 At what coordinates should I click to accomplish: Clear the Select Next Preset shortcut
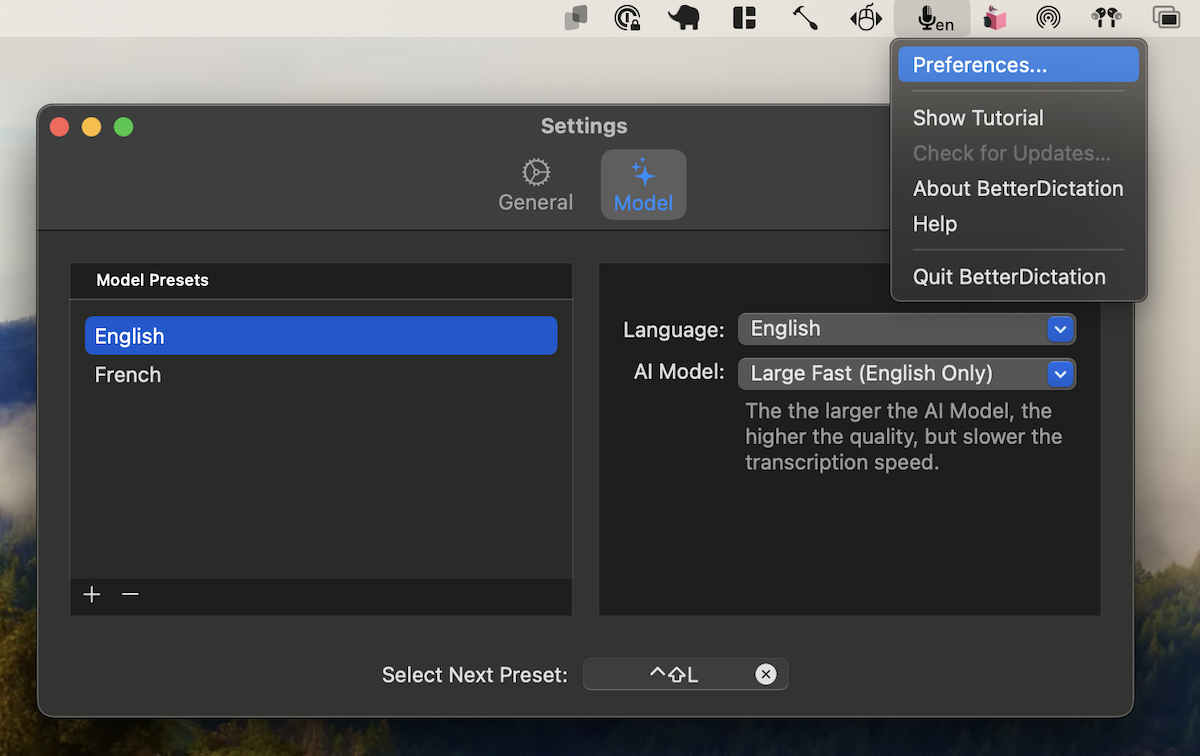766,675
